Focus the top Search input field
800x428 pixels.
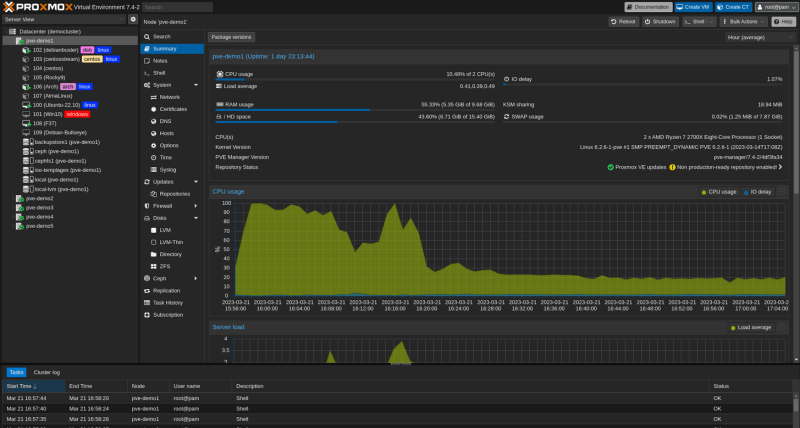pos(177,7)
